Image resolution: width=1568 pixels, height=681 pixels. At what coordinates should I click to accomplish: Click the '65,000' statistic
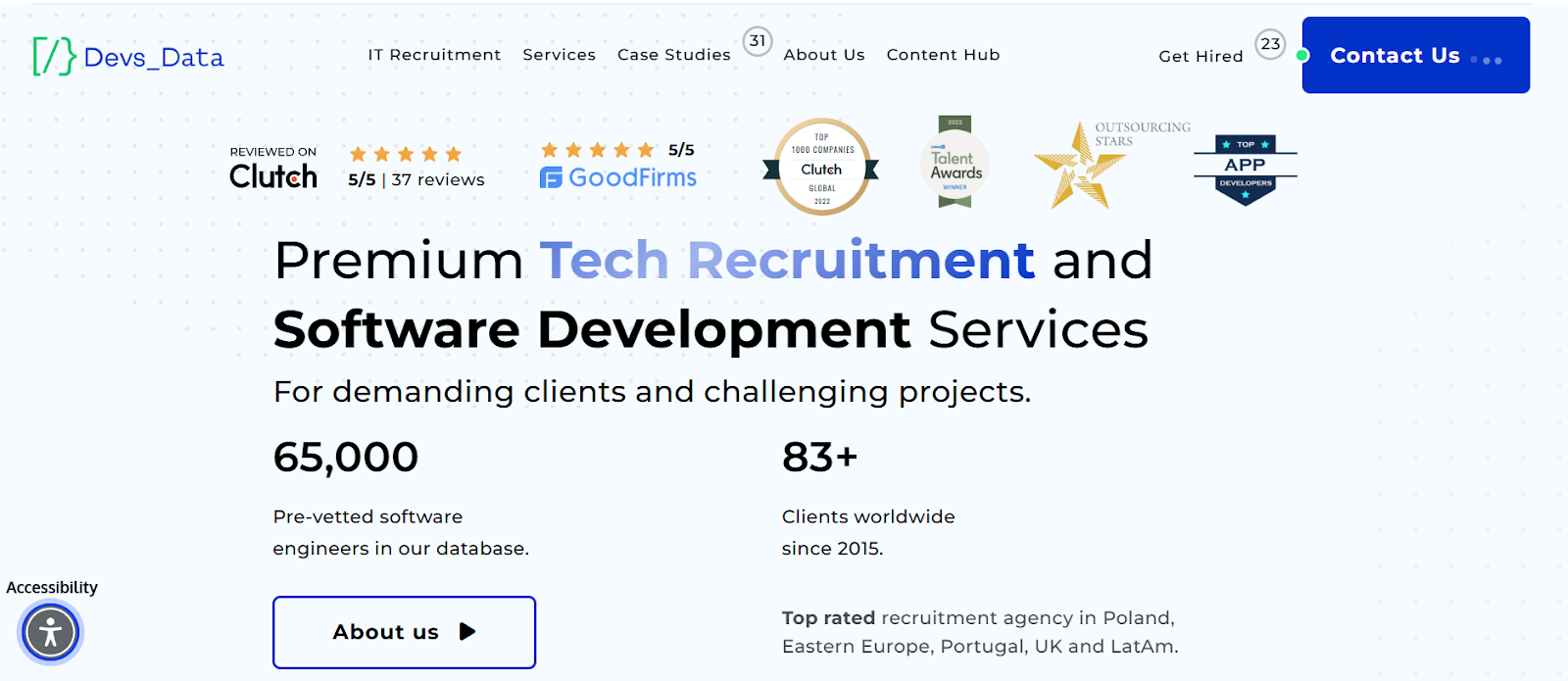(346, 457)
